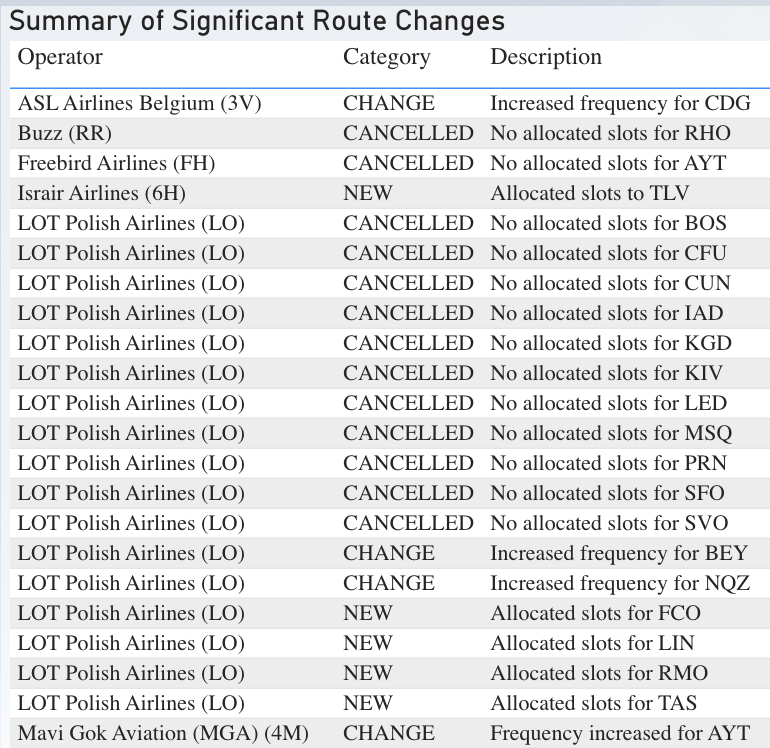Screen dimensions: 770x748
Task: Select the Freebird Airlines (FH) row
Action: pyautogui.click(x=390, y=164)
